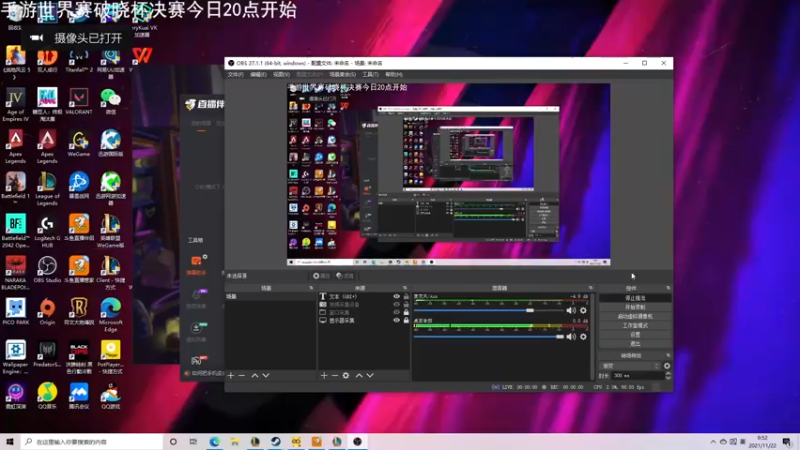Screen dimensions: 800x450
Task: Open the Scene Collection menu in OBS
Action: coord(342,74)
